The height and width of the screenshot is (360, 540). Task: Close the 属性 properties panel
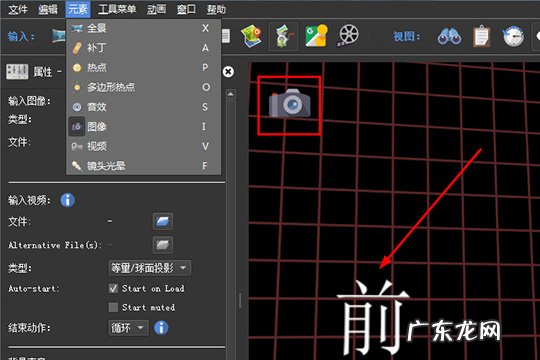tap(228, 72)
